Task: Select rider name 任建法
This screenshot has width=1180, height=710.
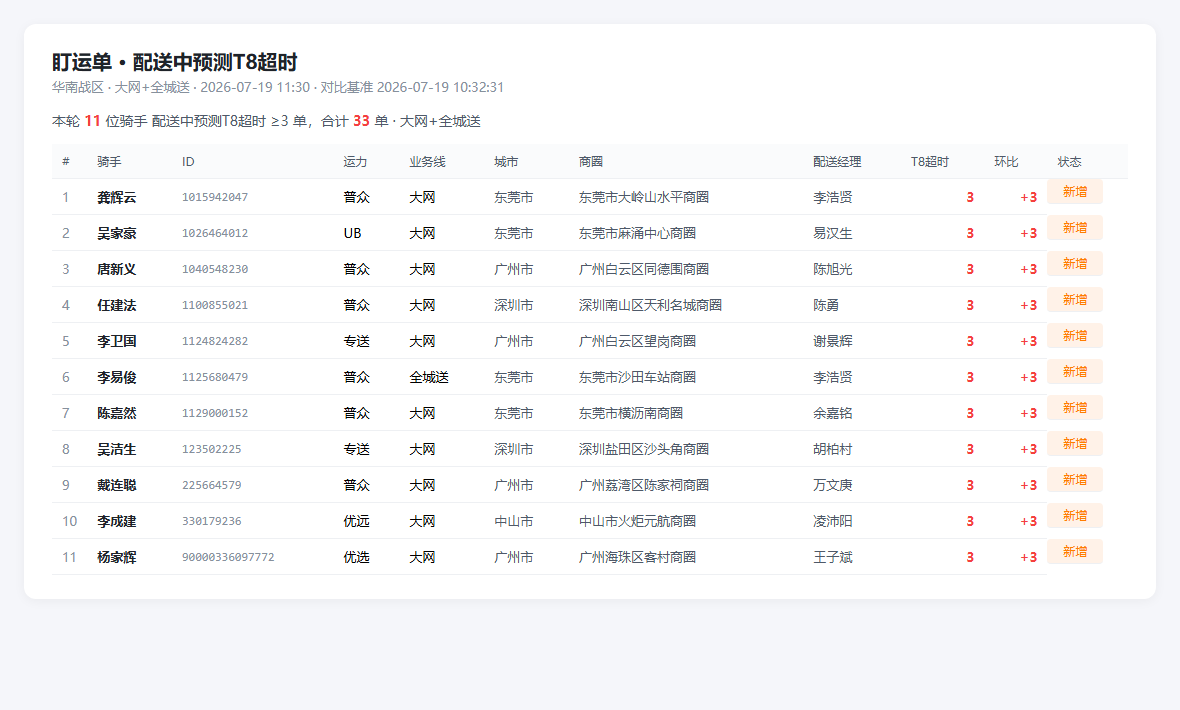Action: pos(117,306)
